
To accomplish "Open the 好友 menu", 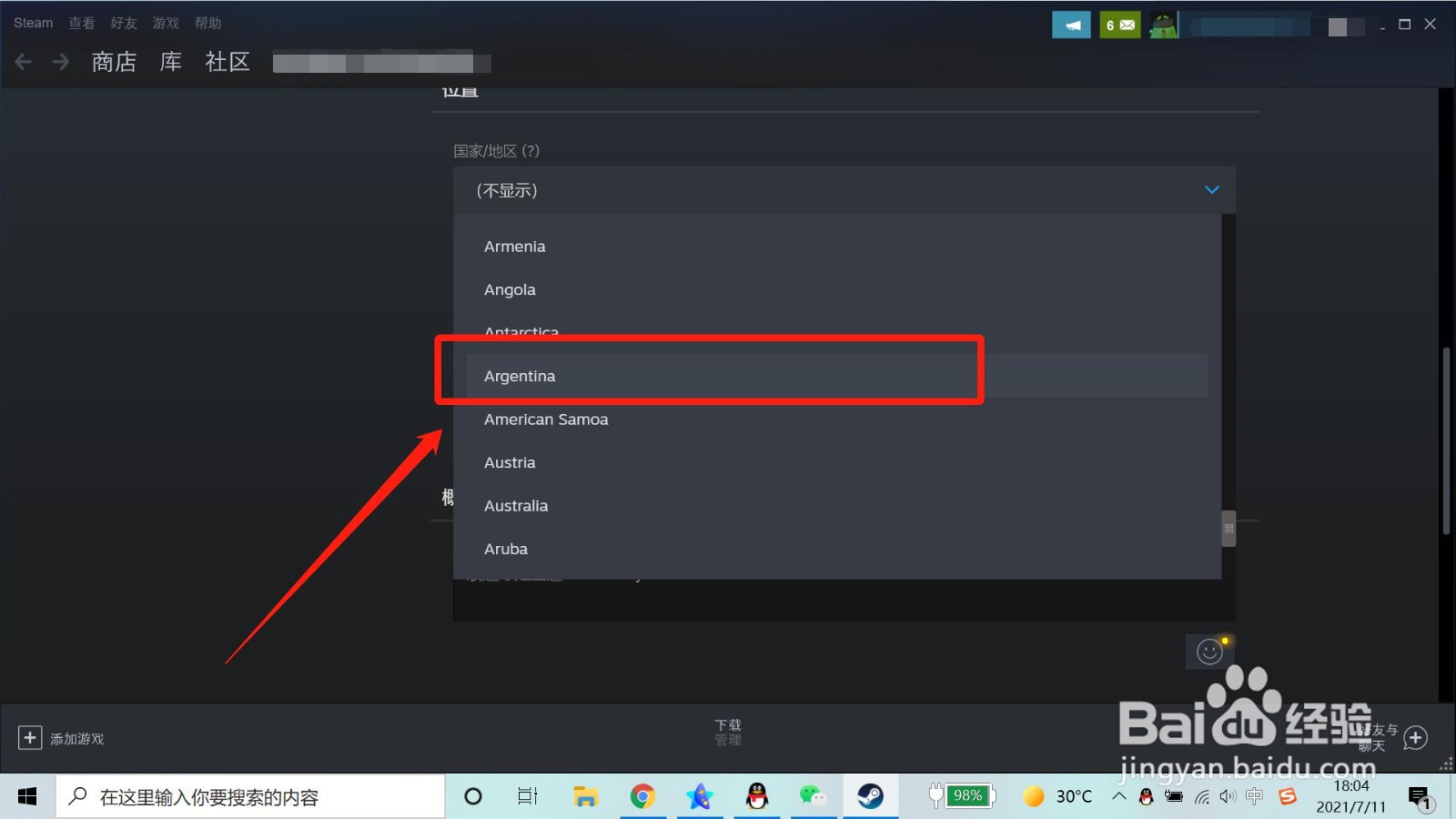I will pyautogui.click(x=124, y=23).
